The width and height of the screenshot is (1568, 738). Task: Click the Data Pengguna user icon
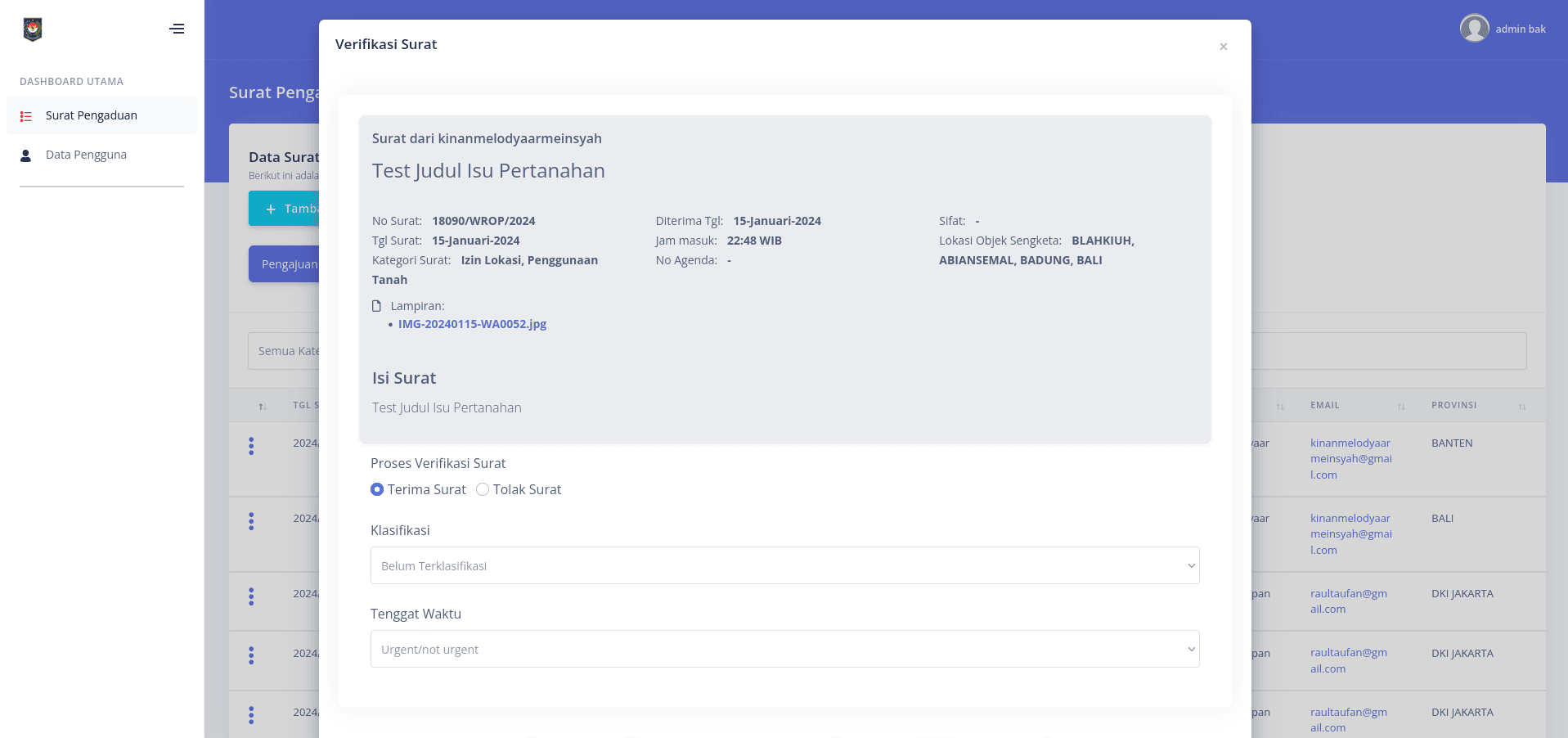click(26, 155)
